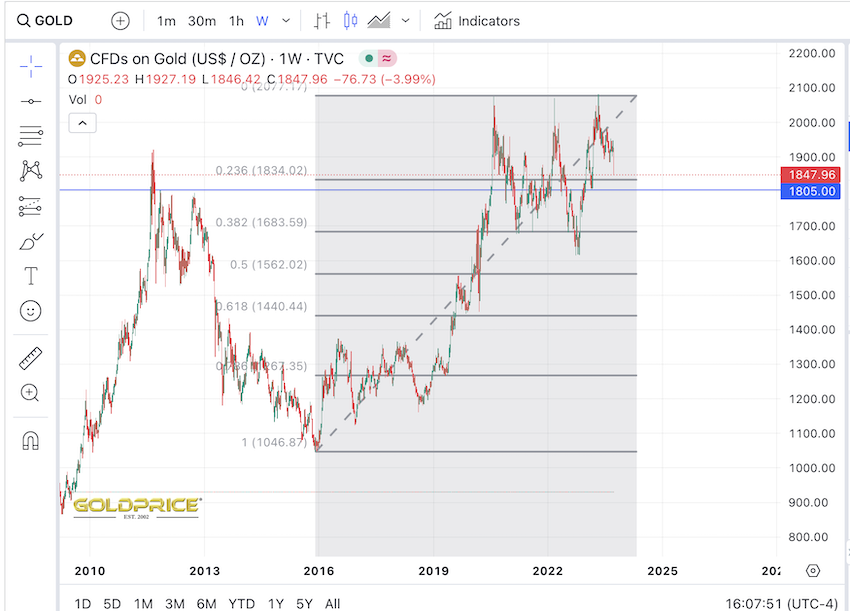This screenshot has width=850, height=611.
Task: Choose the area chart style icon
Action: [379, 21]
